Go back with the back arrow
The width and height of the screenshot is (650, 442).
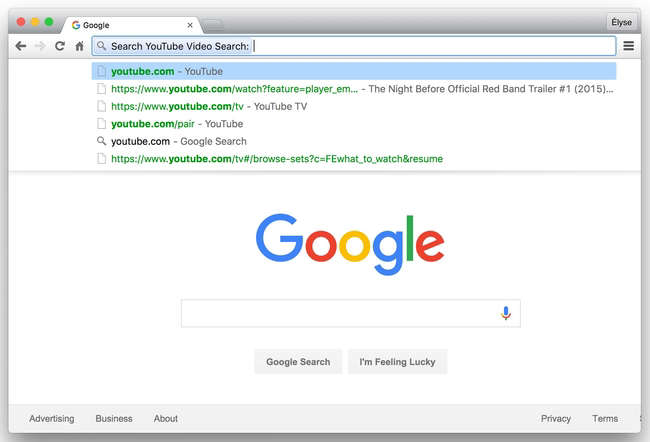21,46
